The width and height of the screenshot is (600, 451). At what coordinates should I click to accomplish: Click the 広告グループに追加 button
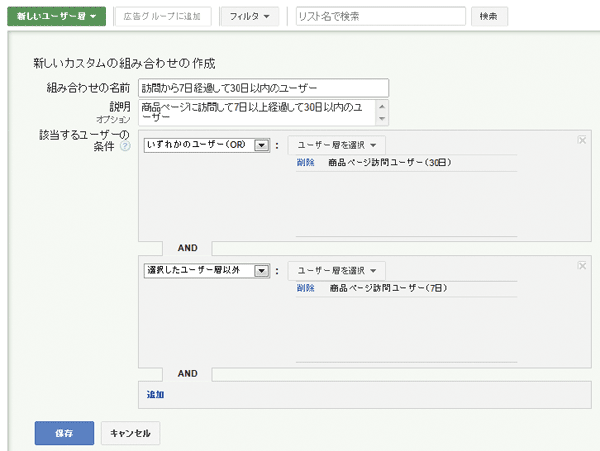click(x=162, y=16)
